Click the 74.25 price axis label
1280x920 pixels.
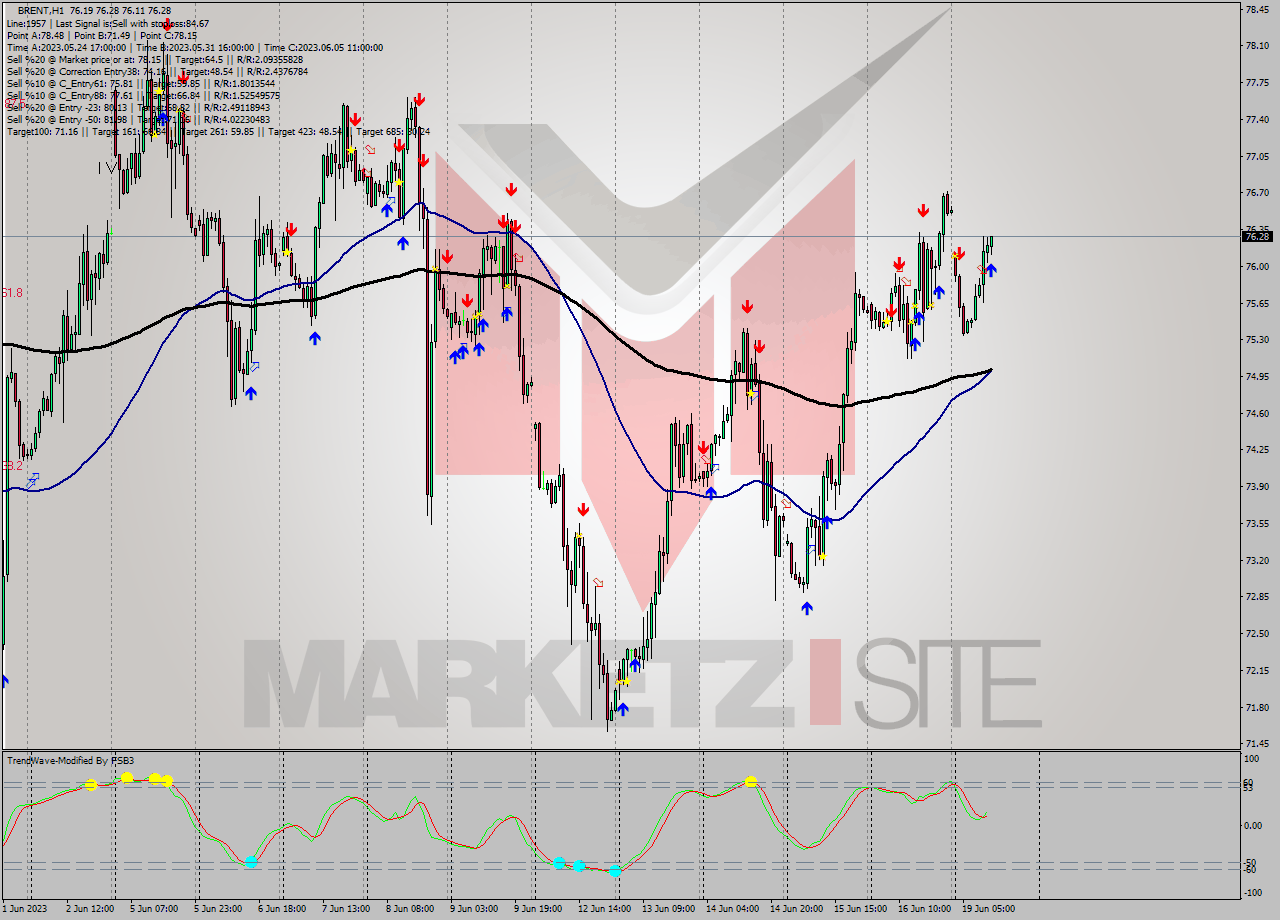[1257, 450]
